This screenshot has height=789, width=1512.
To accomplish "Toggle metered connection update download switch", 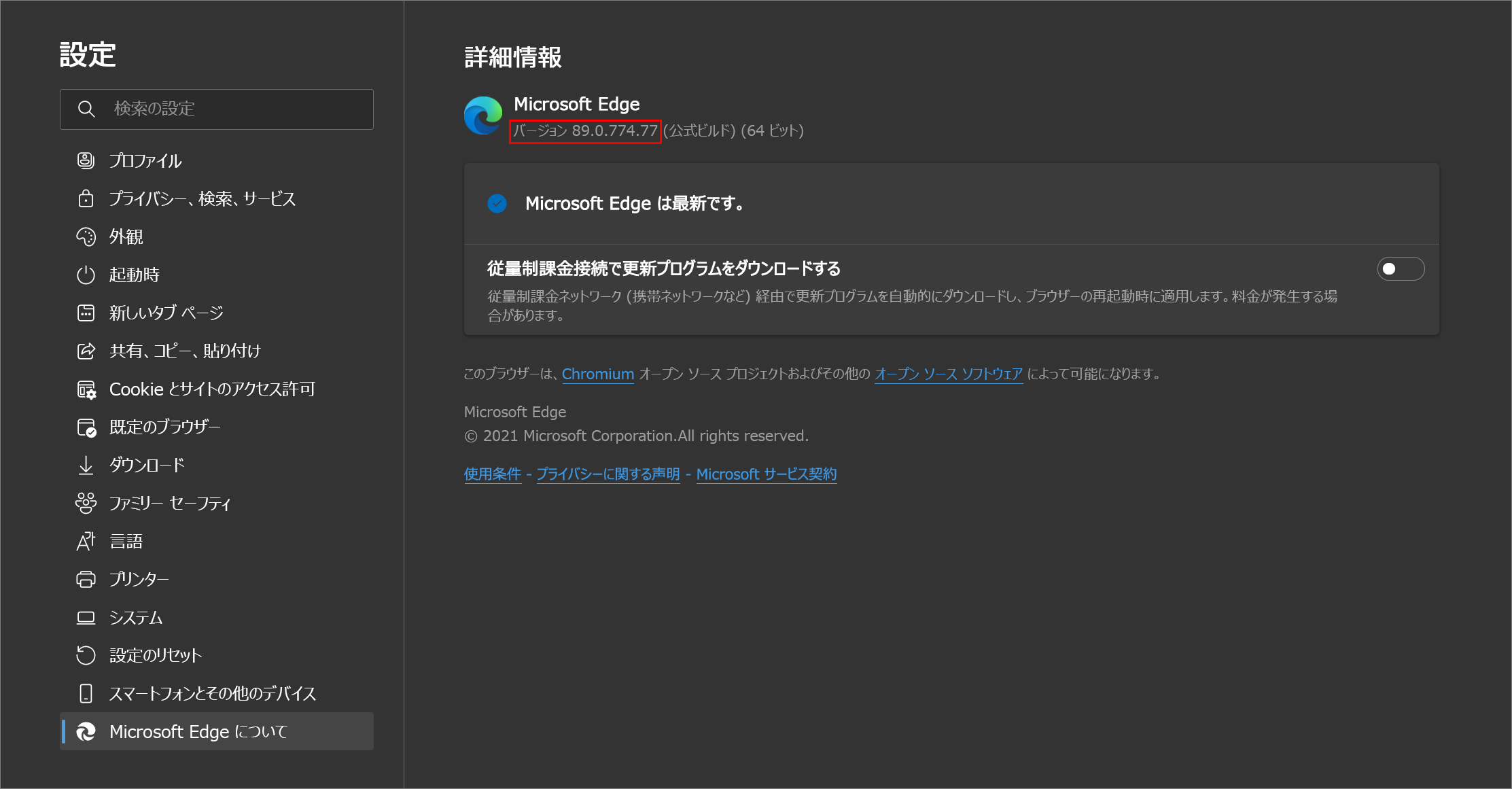I will coord(1401,269).
